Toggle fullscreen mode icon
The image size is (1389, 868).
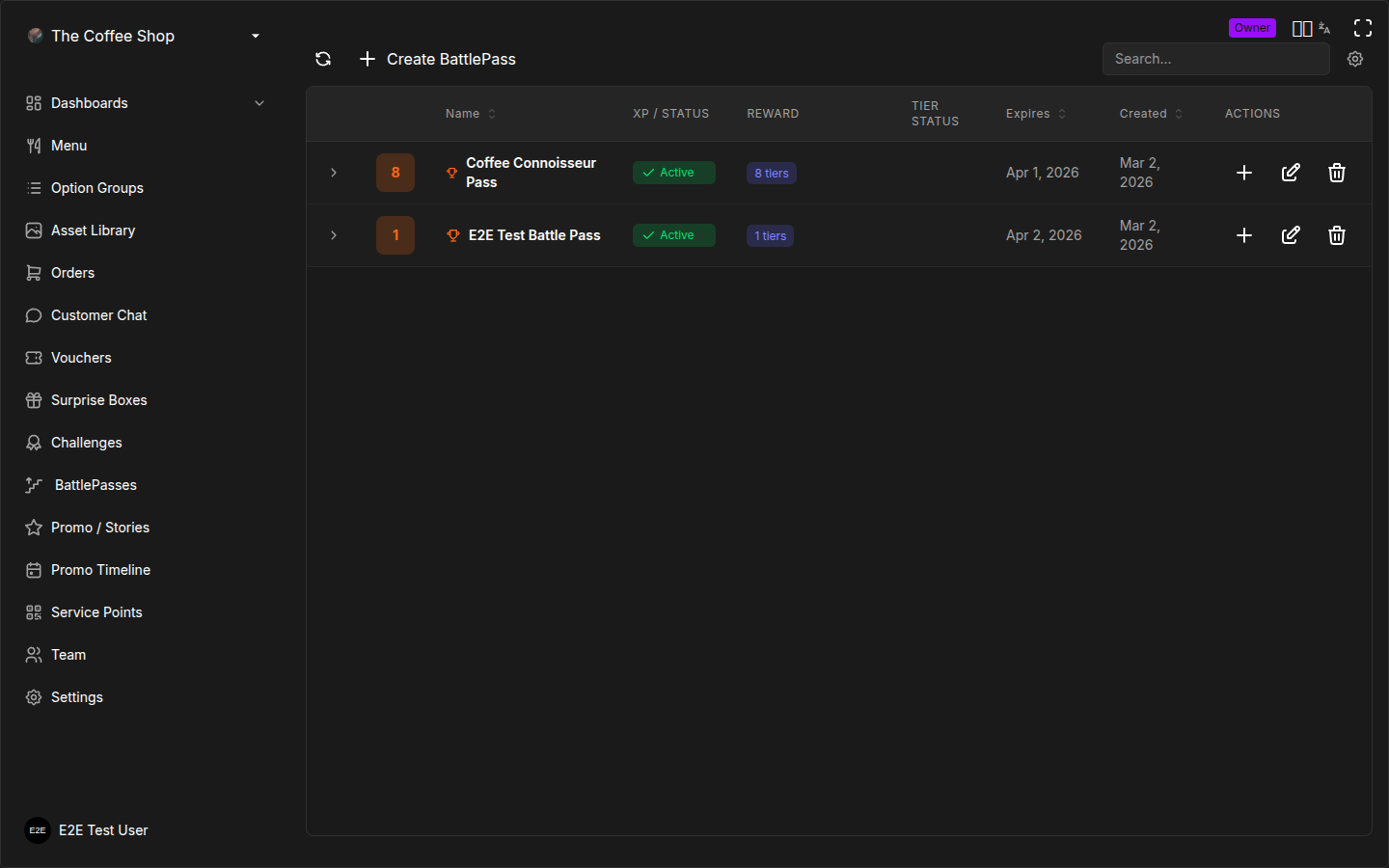point(1363,28)
